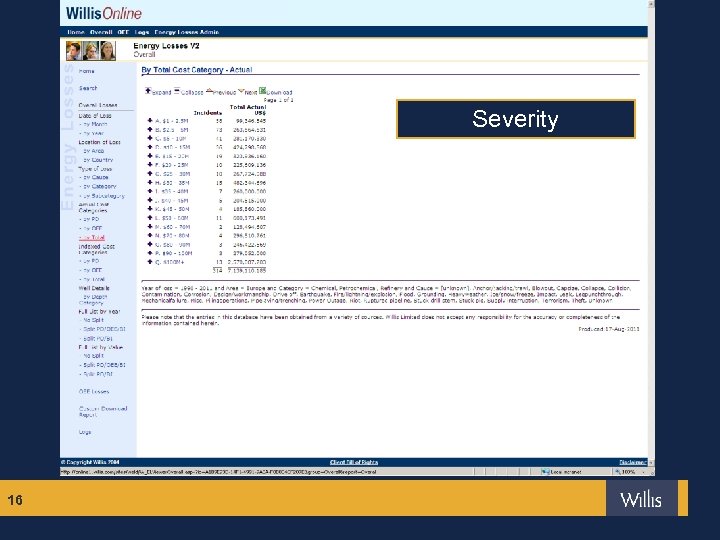Open No Split under Full List by Value

(x=93, y=356)
